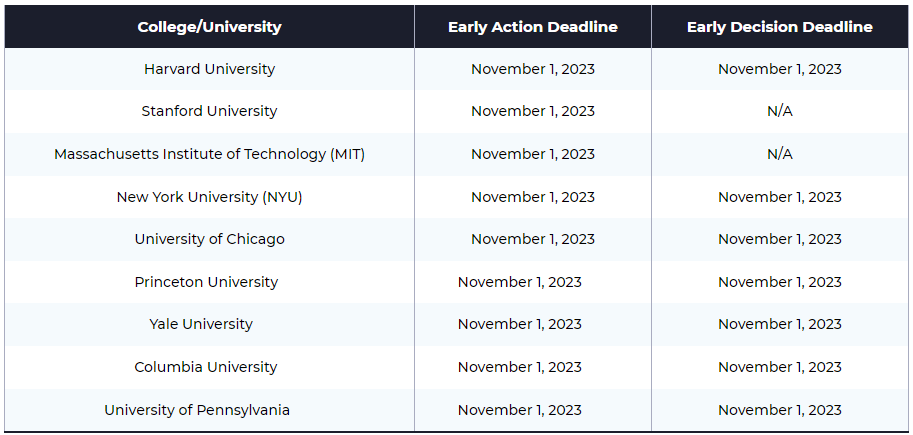The height and width of the screenshot is (435, 913).
Task: Select NYU's Early Action date cell
Action: (533, 197)
